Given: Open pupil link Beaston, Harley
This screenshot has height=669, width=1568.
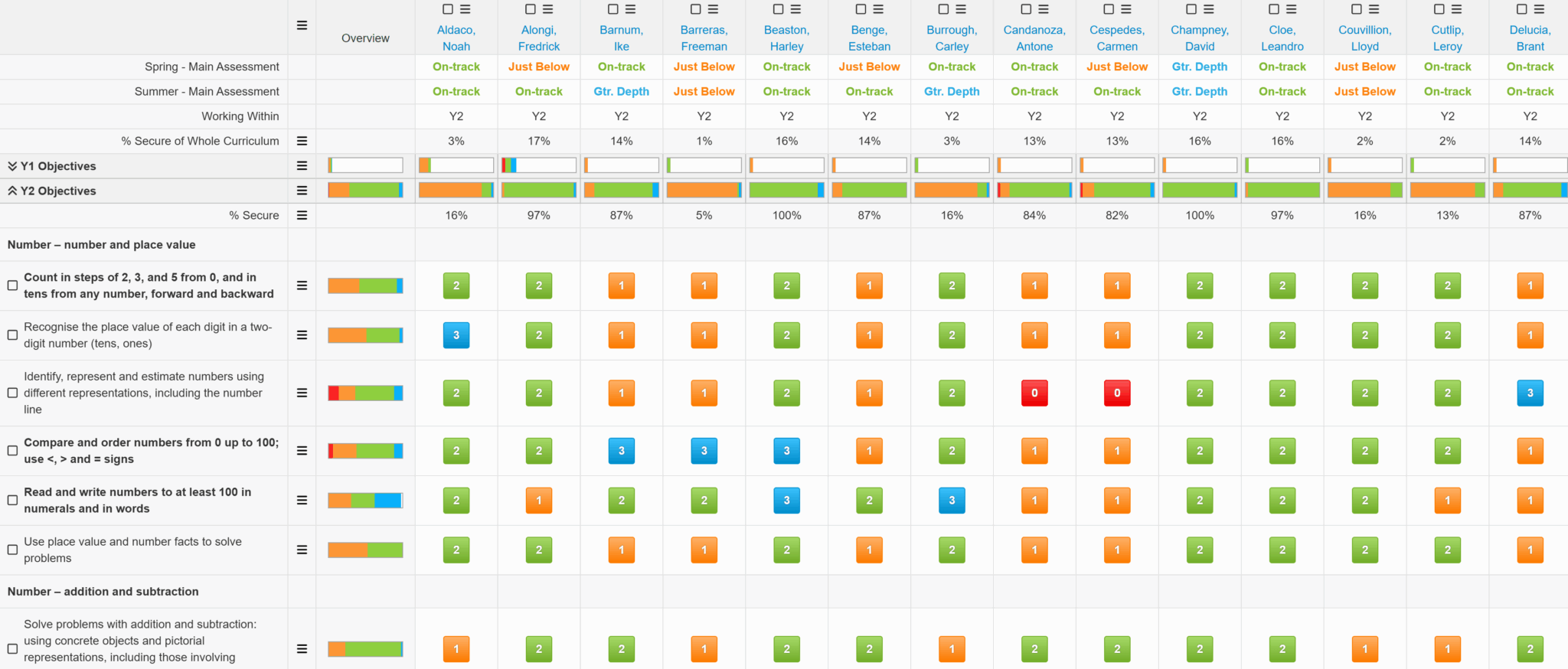Looking at the screenshot, I should pyautogui.click(x=786, y=38).
